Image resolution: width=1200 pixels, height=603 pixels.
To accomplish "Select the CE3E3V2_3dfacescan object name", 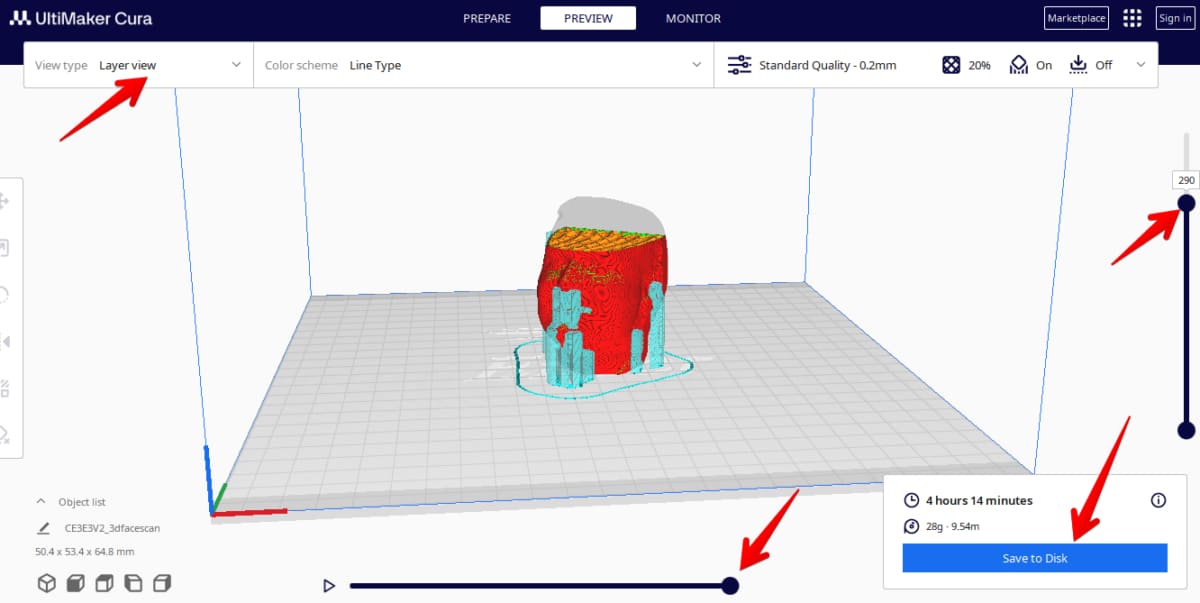I will [x=112, y=528].
